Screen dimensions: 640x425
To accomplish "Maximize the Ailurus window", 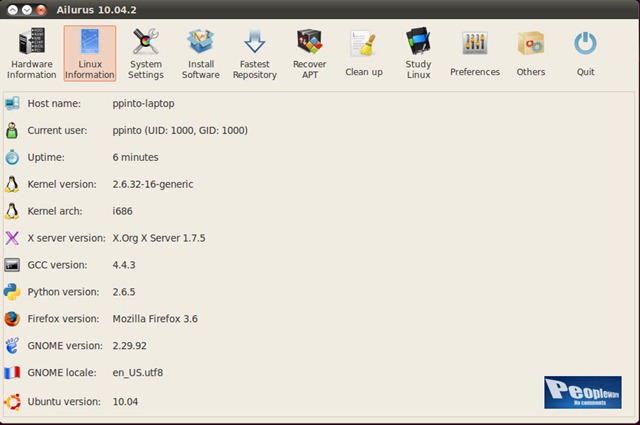I will pyautogui.click(x=13, y=10).
